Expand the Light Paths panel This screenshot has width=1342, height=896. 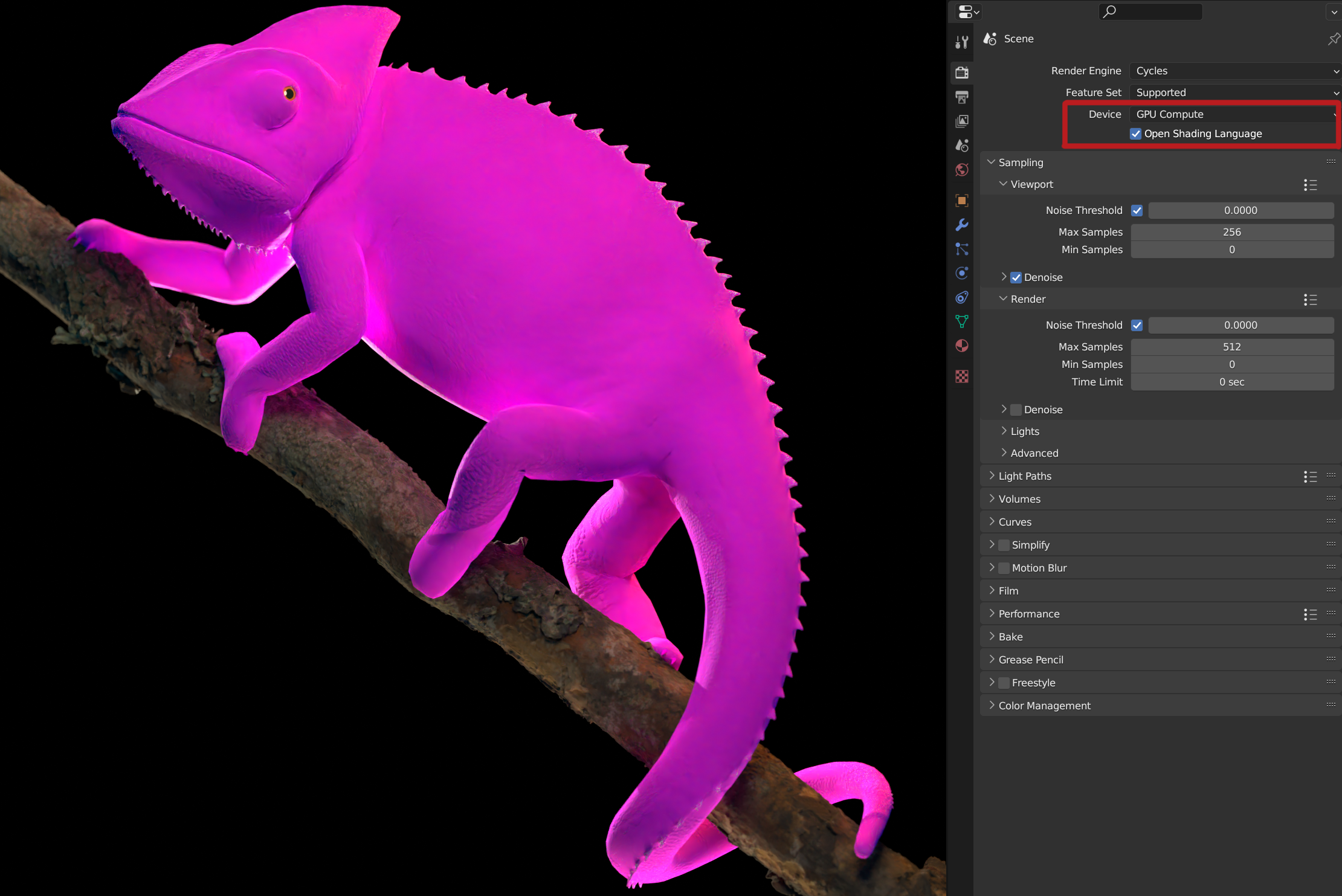tap(1025, 476)
